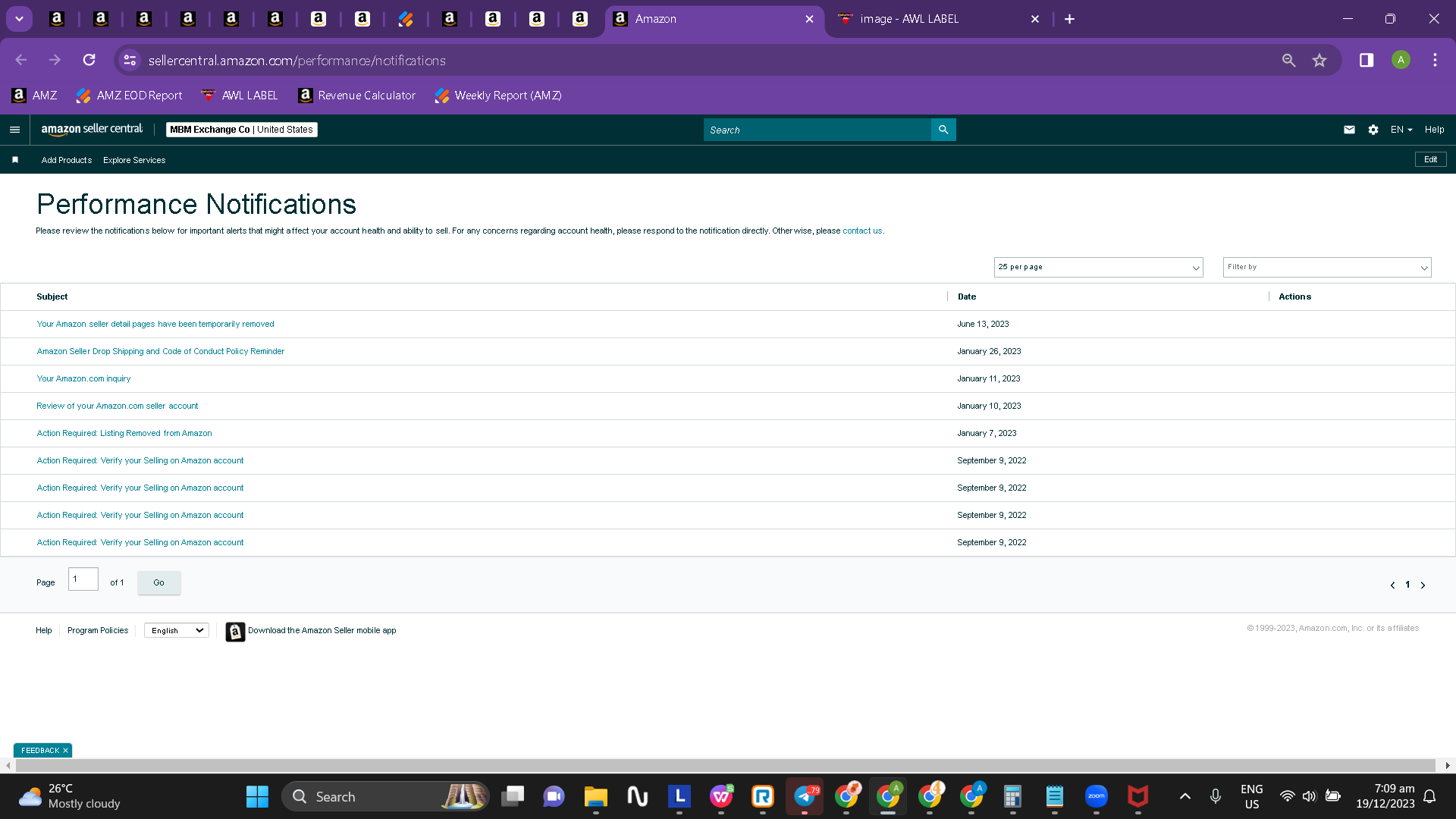Viewport: 1456px width, 819px height.
Task: Click the Go page button
Action: (x=158, y=582)
